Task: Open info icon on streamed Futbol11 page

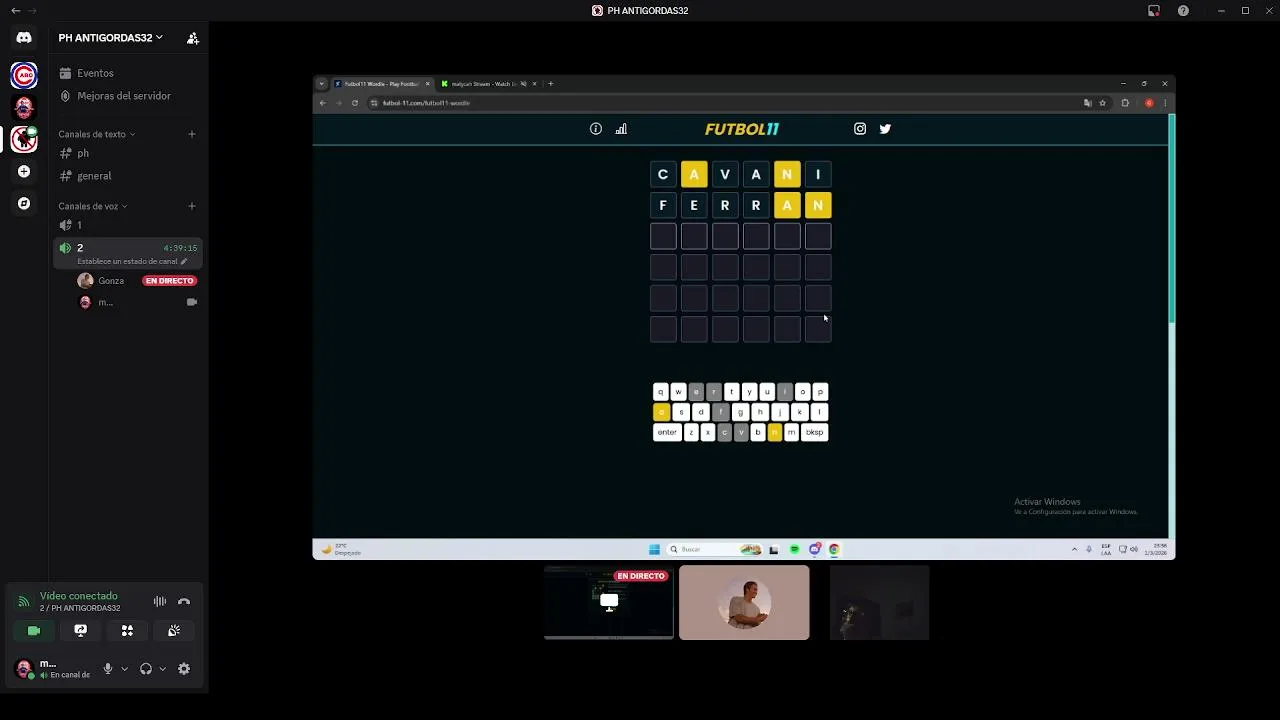Action: [596, 129]
